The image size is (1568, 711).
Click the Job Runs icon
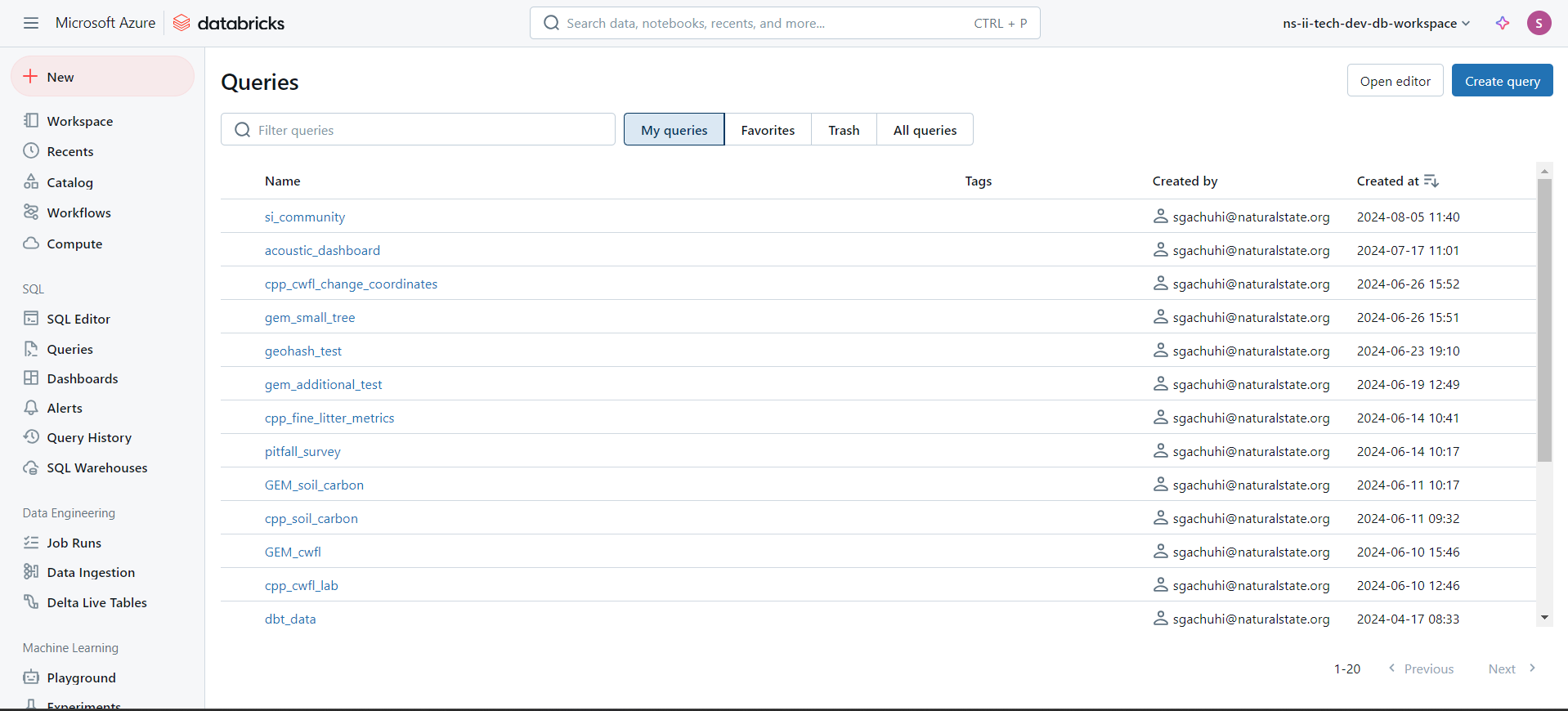31,542
